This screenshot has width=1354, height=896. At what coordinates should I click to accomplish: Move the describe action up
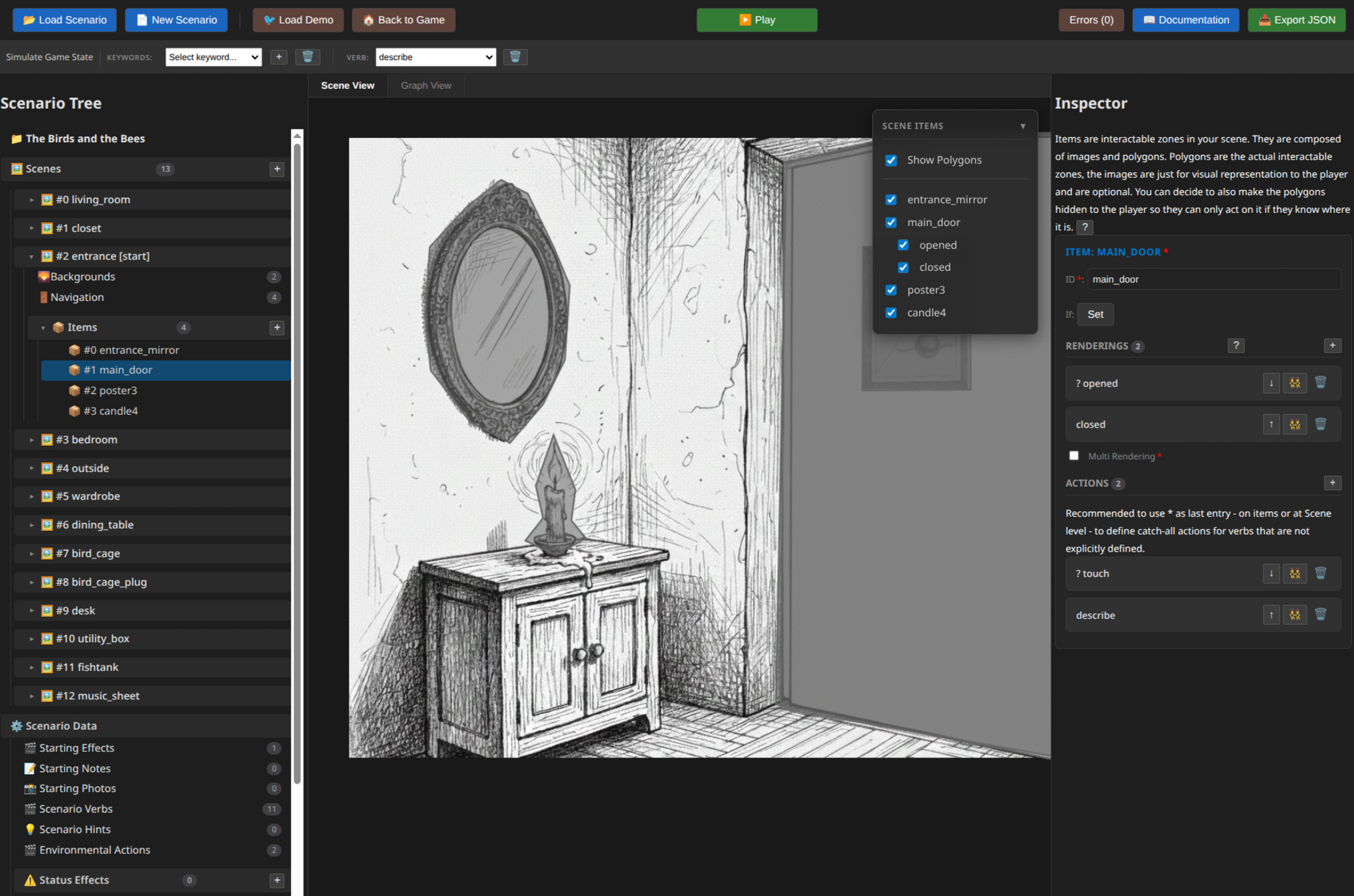point(1271,615)
